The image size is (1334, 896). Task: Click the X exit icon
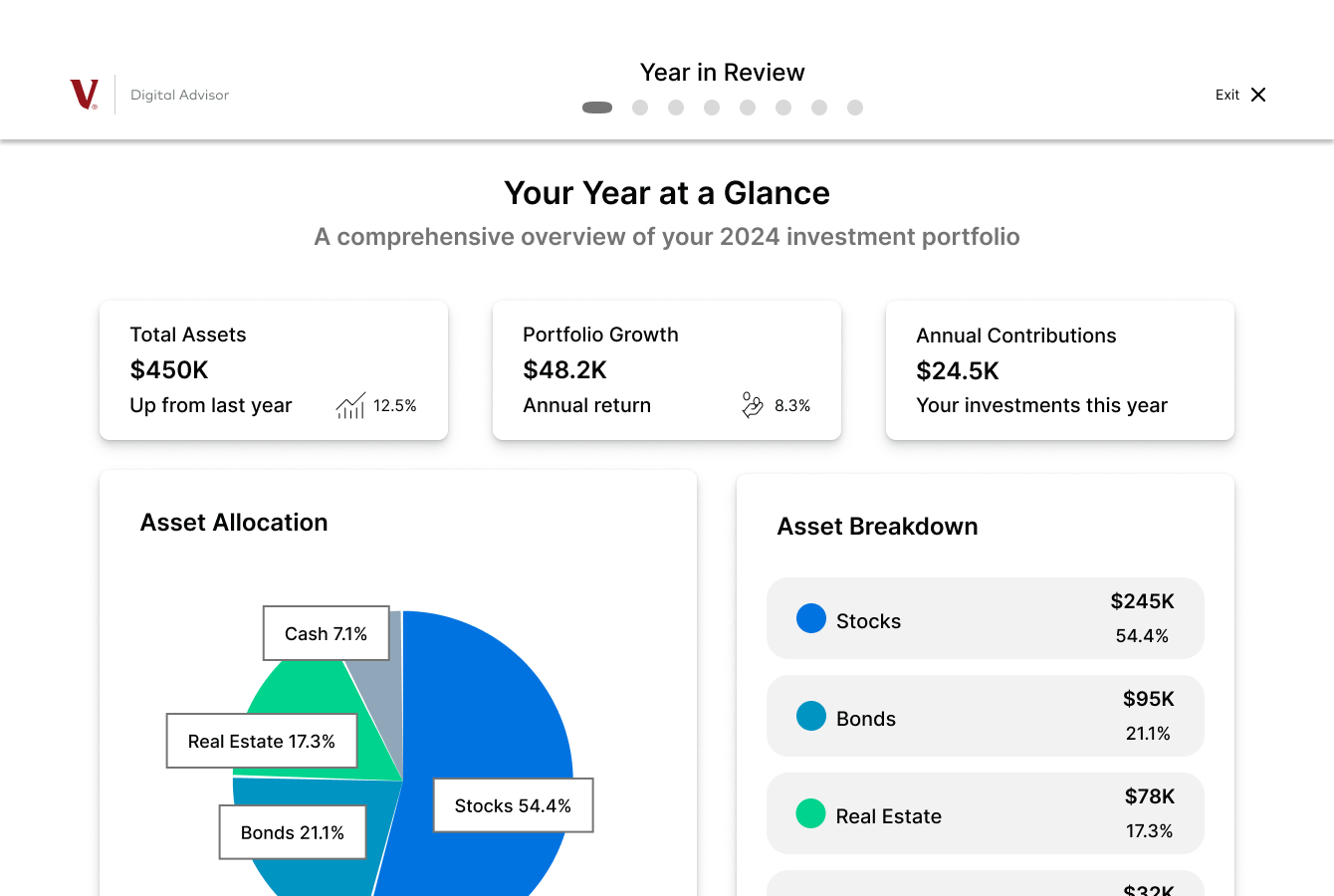tap(1258, 95)
